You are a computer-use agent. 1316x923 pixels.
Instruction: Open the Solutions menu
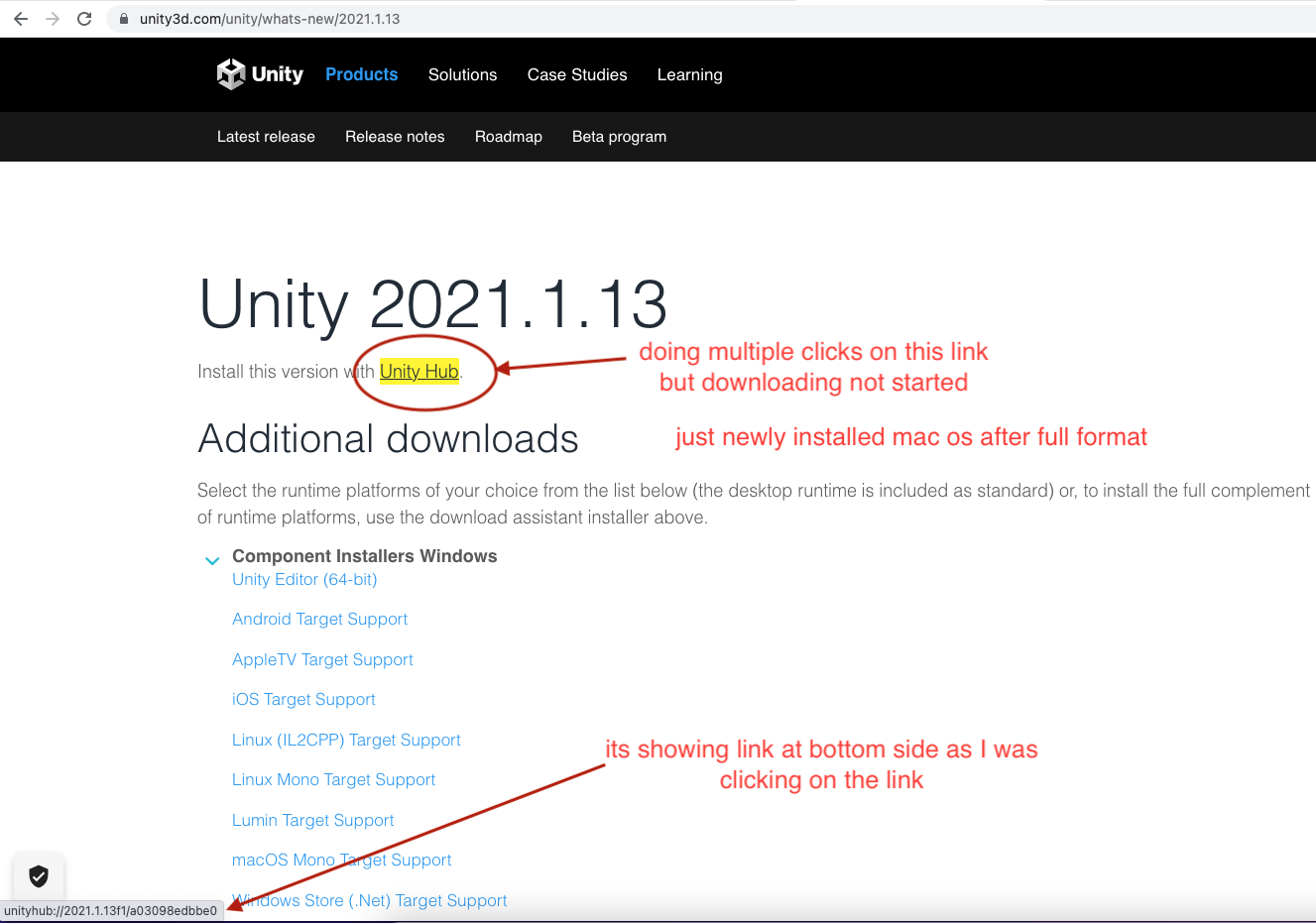pyautogui.click(x=462, y=74)
